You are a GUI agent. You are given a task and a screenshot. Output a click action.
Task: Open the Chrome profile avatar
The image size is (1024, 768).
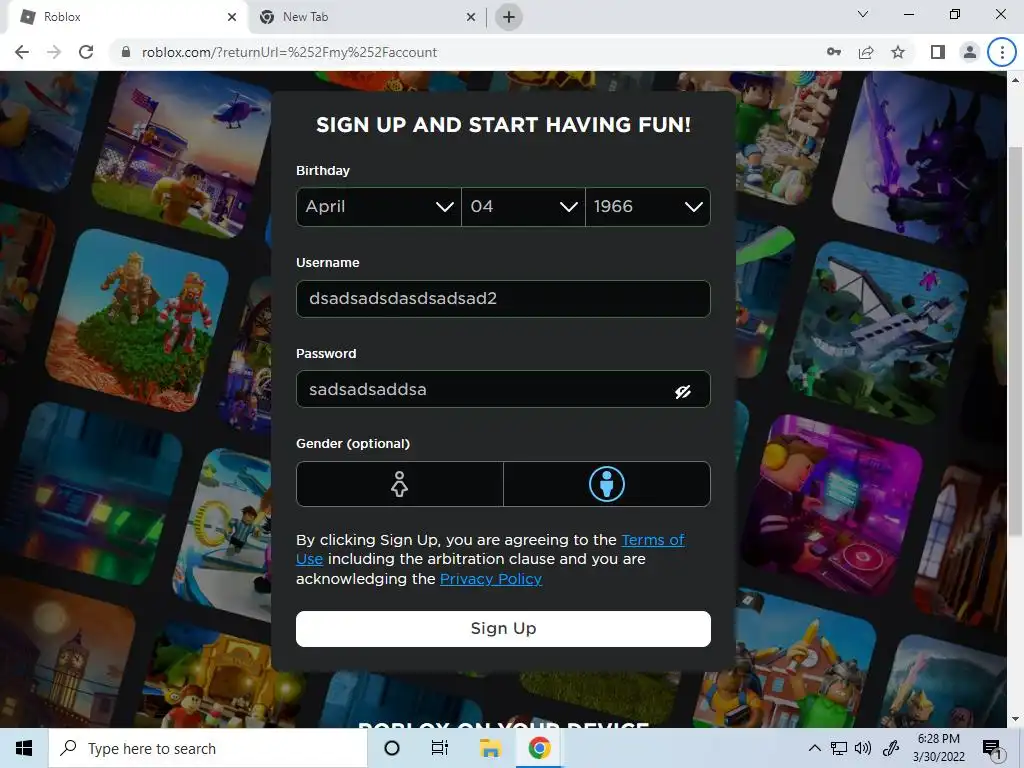click(970, 52)
